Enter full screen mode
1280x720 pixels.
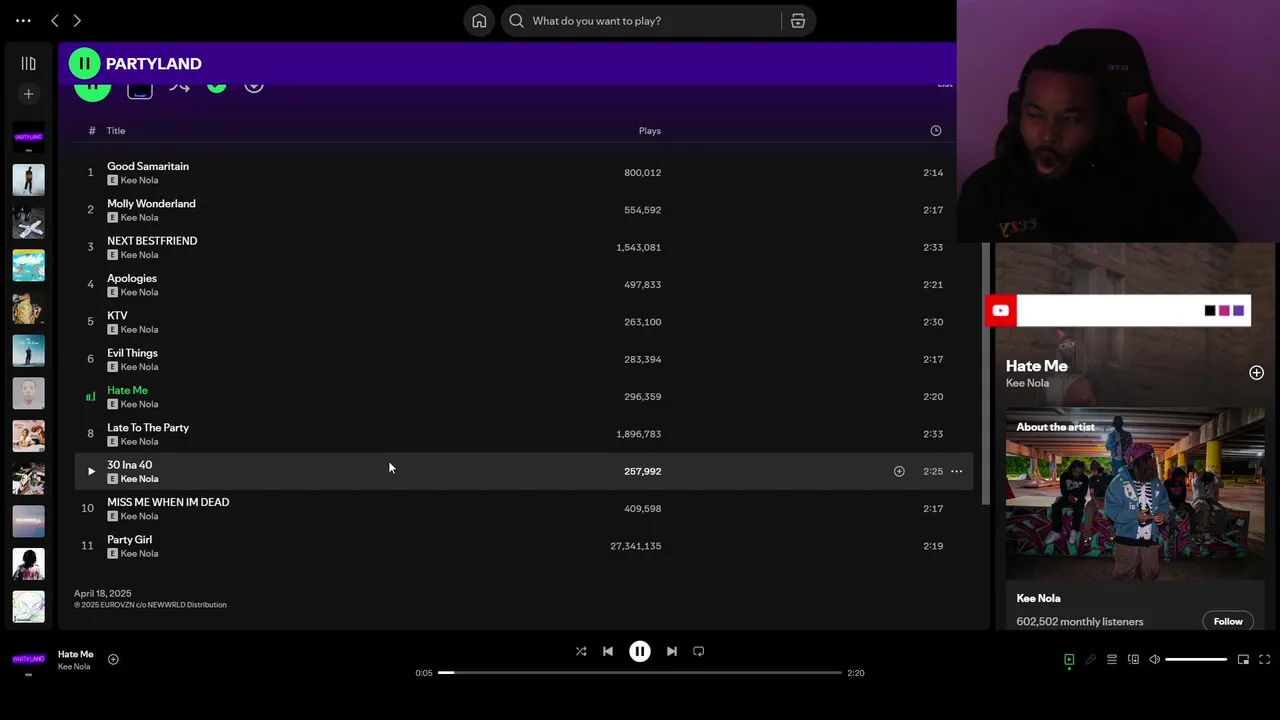pyautogui.click(x=1264, y=660)
